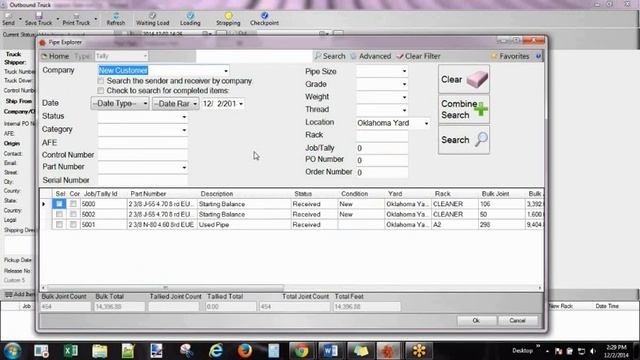This screenshot has width=640, height=360.
Task: Click the Refresh toolbar icon
Action: click(116, 19)
